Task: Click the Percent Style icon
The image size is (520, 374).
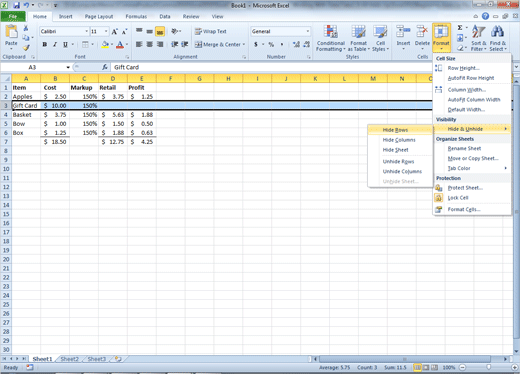Action: [x=271, y=44]
